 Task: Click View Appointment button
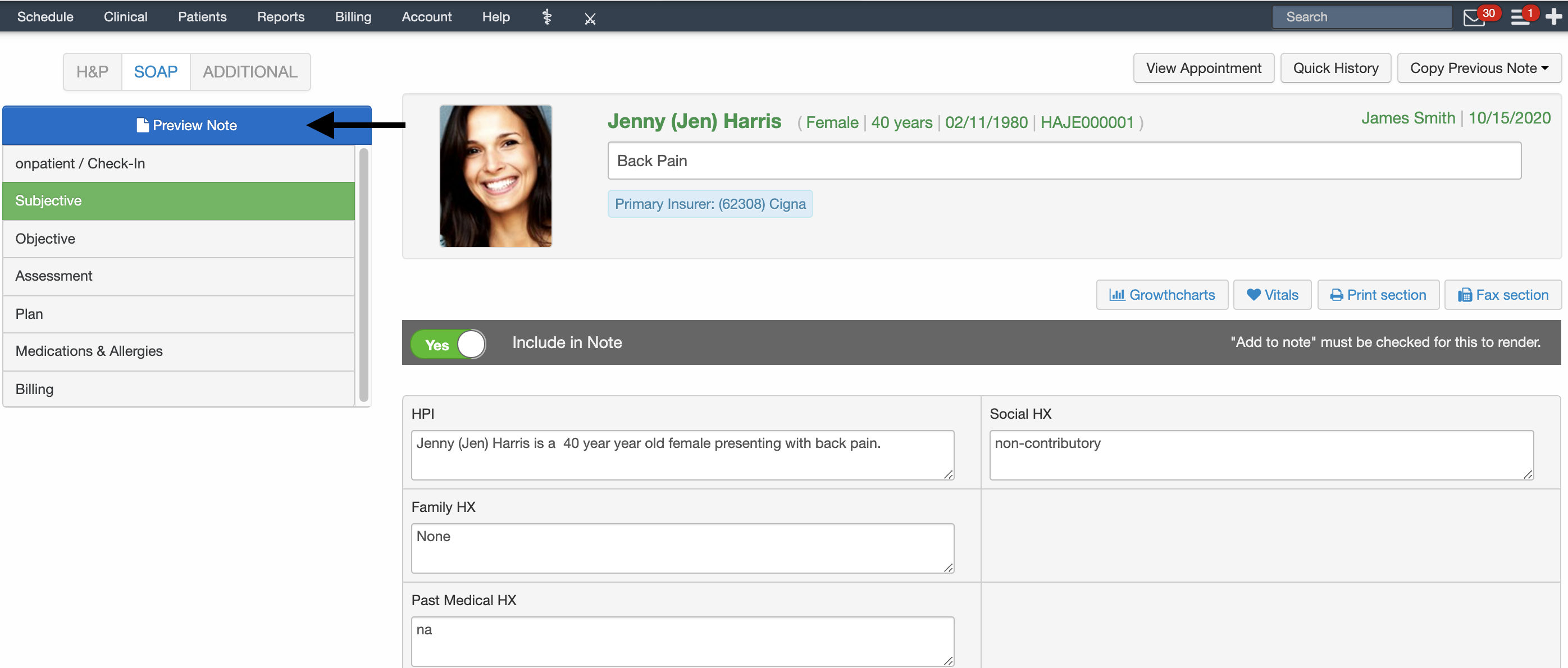[x=1204, y=68]
